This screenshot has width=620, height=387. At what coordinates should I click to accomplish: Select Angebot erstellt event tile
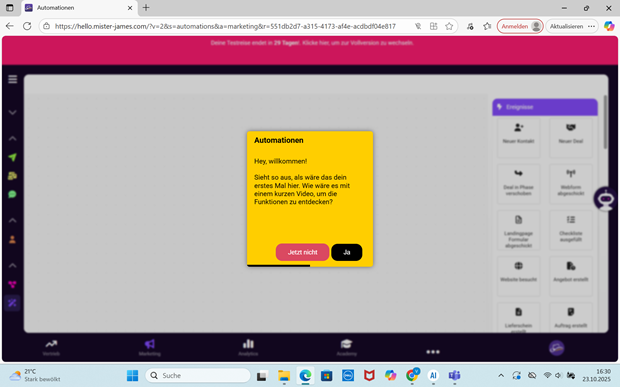point(571,276)
